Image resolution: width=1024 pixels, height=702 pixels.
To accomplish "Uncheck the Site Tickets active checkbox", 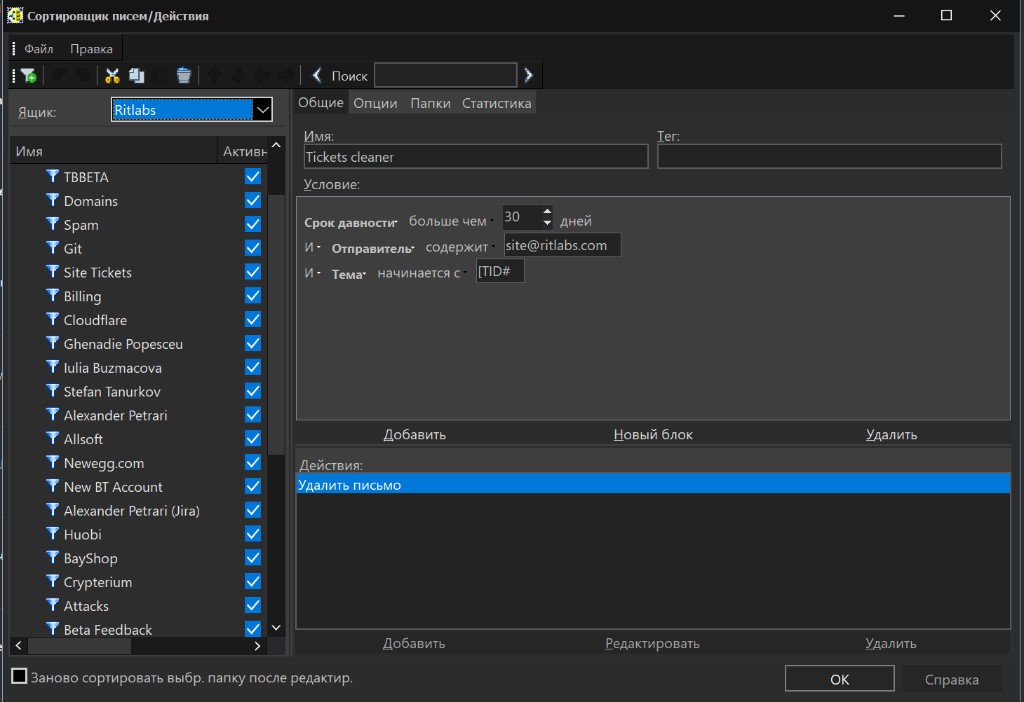I will coord(253,272).
